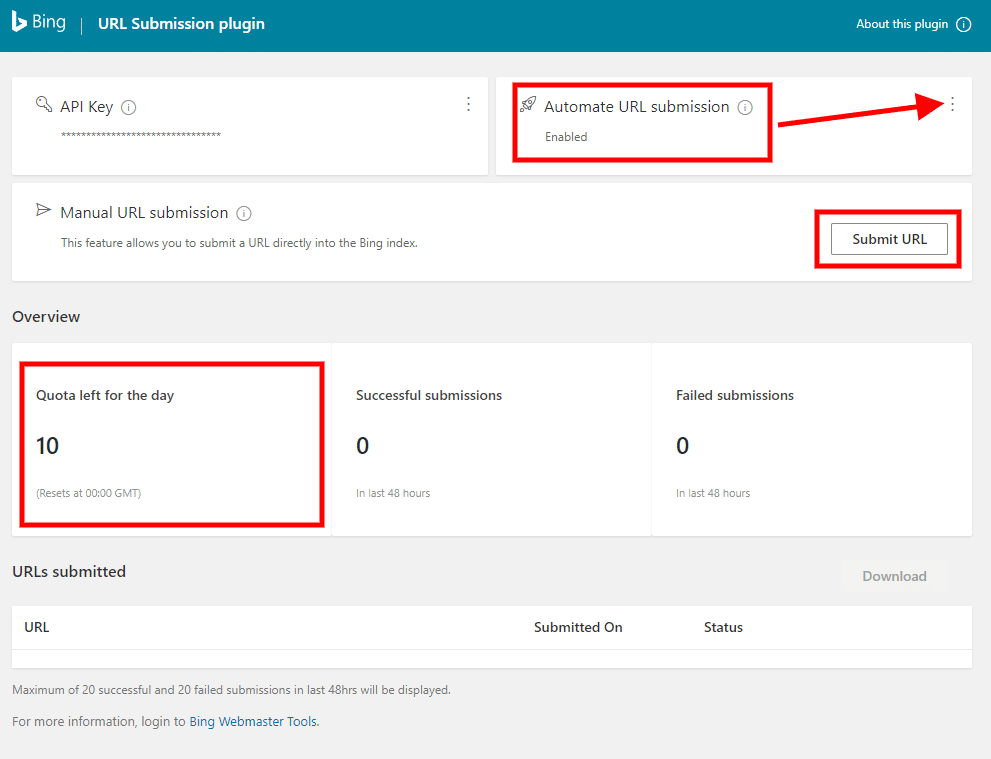Click the Status column header
Viewport: 991px width, 759px height.
click(x=723, y=627)
